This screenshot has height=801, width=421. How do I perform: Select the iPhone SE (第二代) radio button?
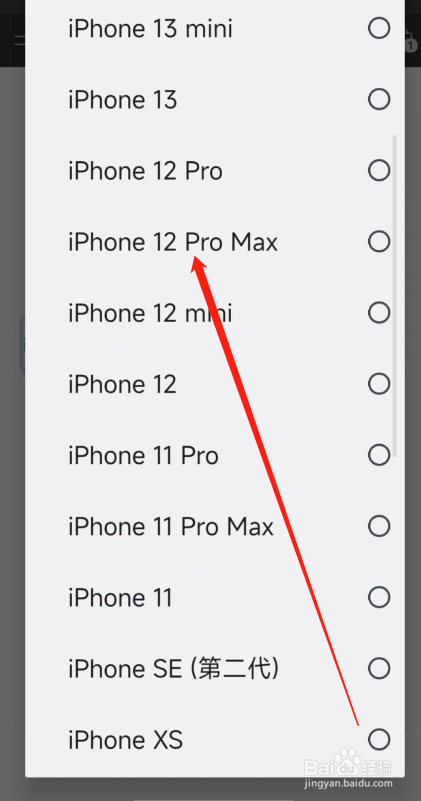[x=379, y=668]
